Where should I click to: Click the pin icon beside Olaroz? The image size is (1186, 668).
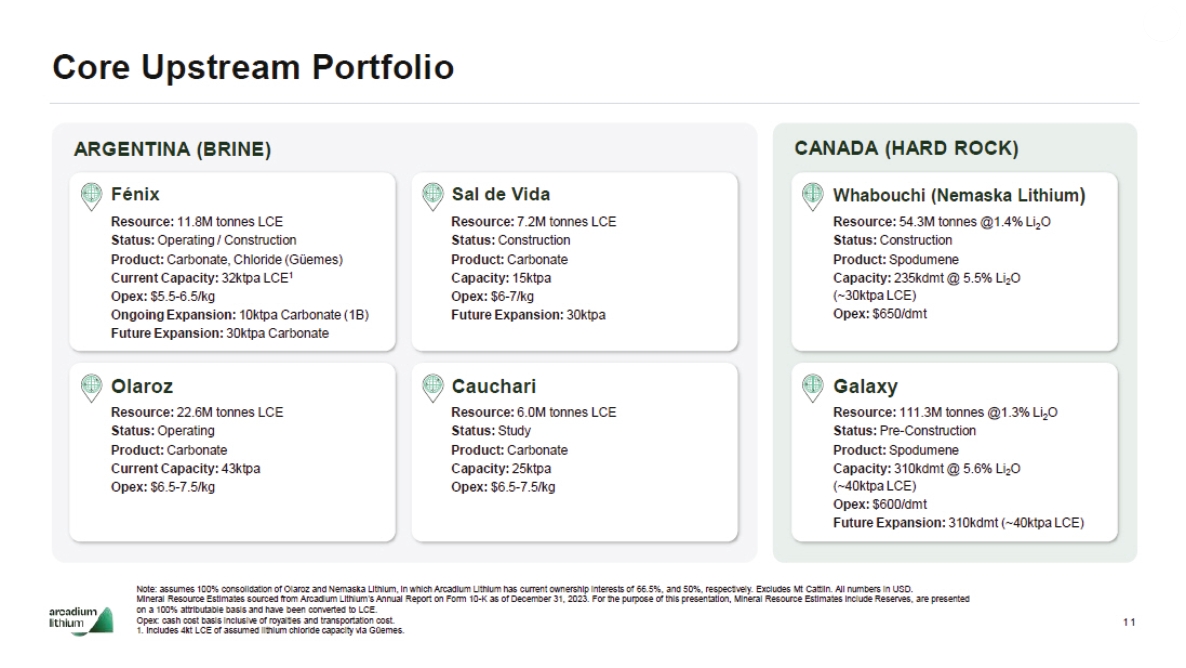click(91, 387)
